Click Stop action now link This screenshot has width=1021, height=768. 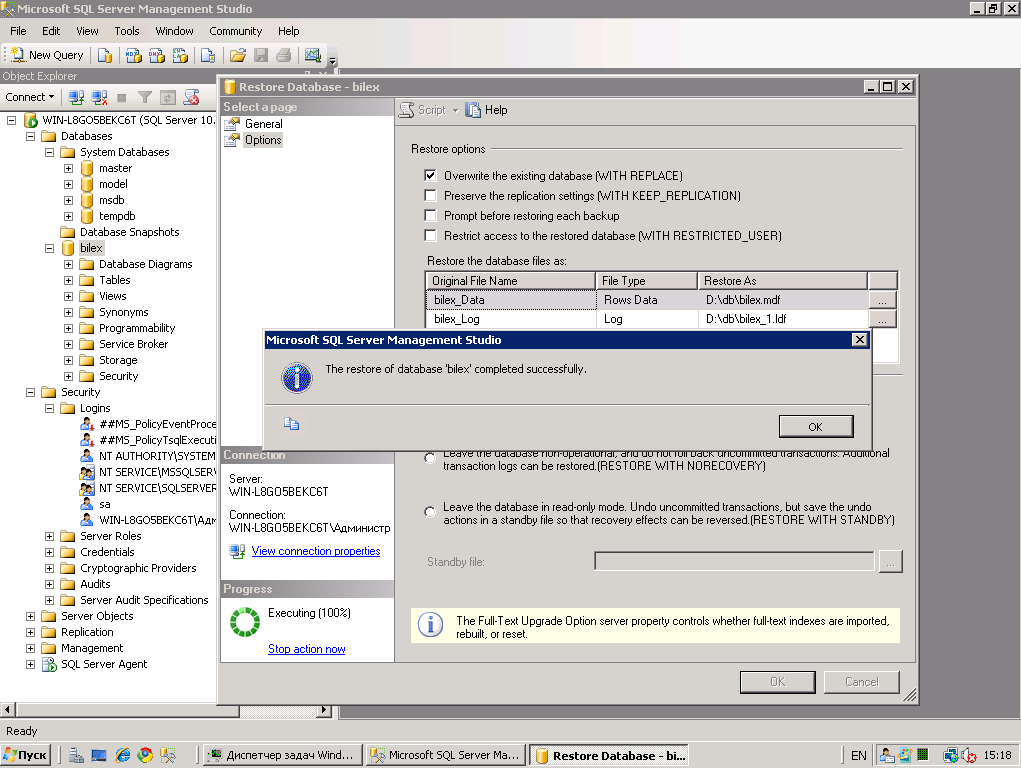point(307,649)
